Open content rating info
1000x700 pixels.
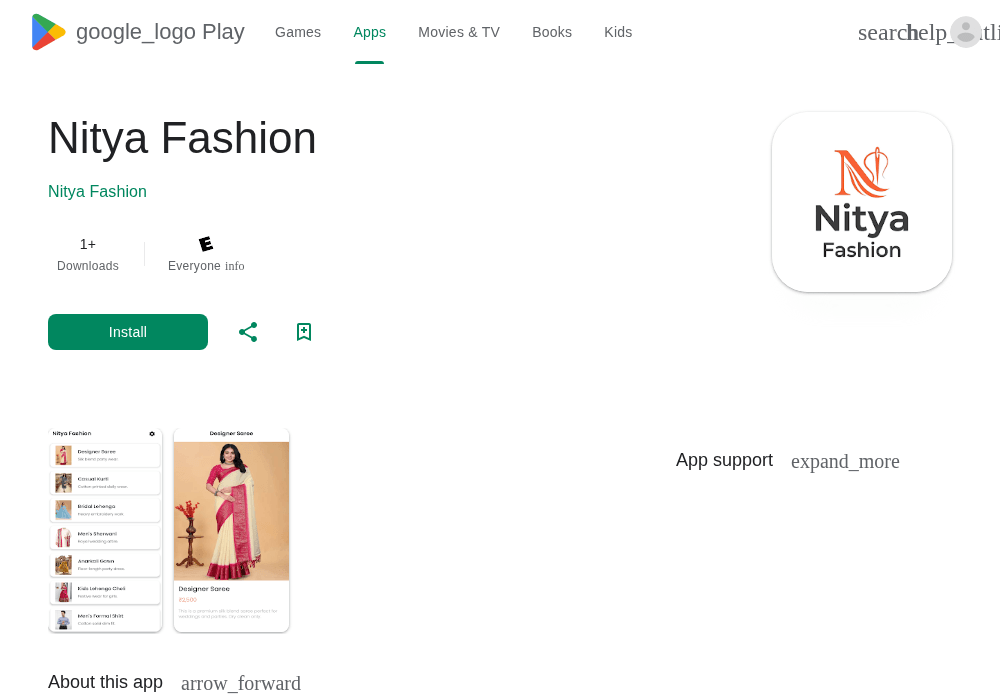[235, 266]
